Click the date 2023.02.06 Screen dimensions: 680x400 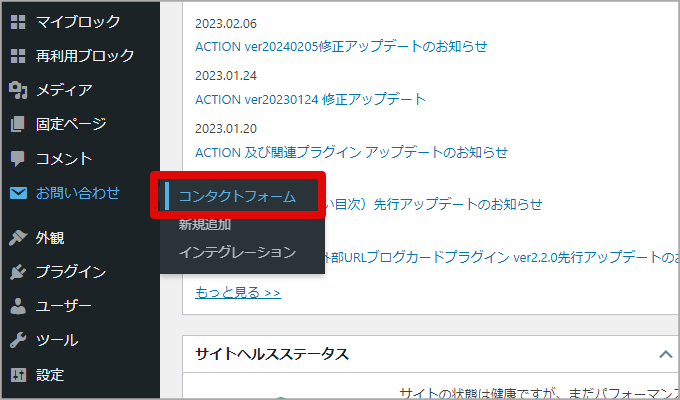226,23
